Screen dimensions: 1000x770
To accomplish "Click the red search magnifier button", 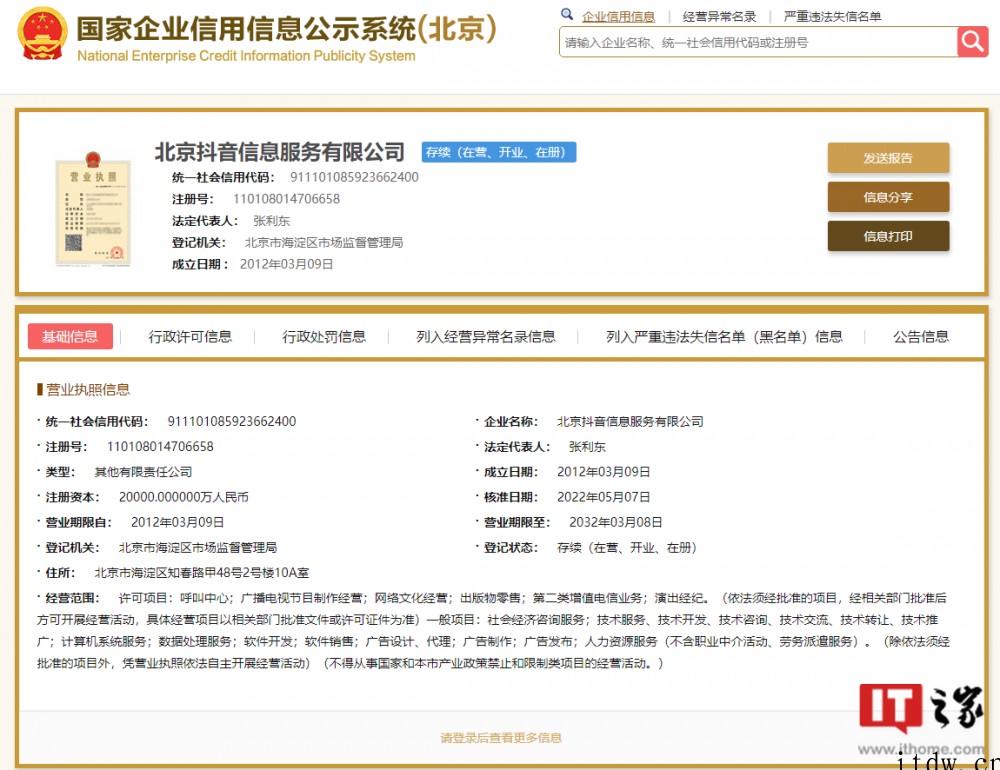I will [973, 42].
